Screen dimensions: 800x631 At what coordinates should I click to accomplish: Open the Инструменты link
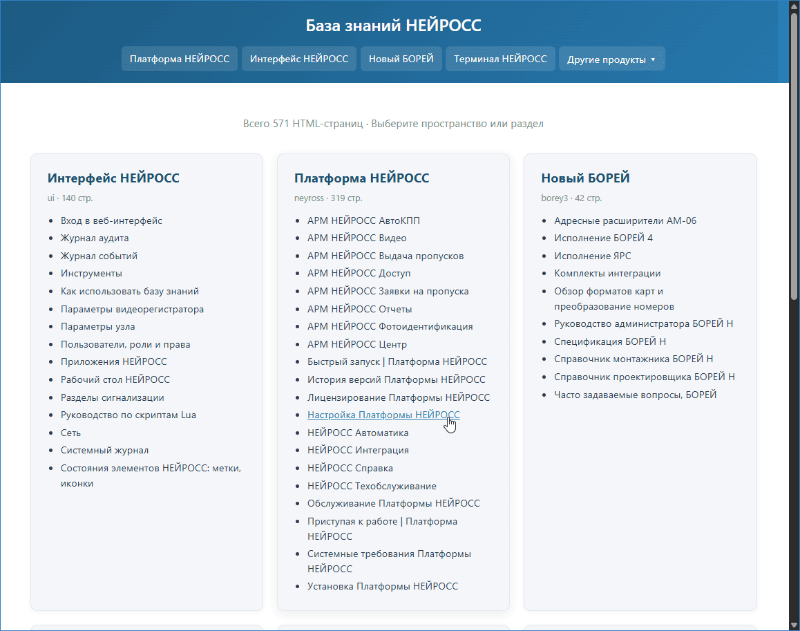(x=91, y=273)
